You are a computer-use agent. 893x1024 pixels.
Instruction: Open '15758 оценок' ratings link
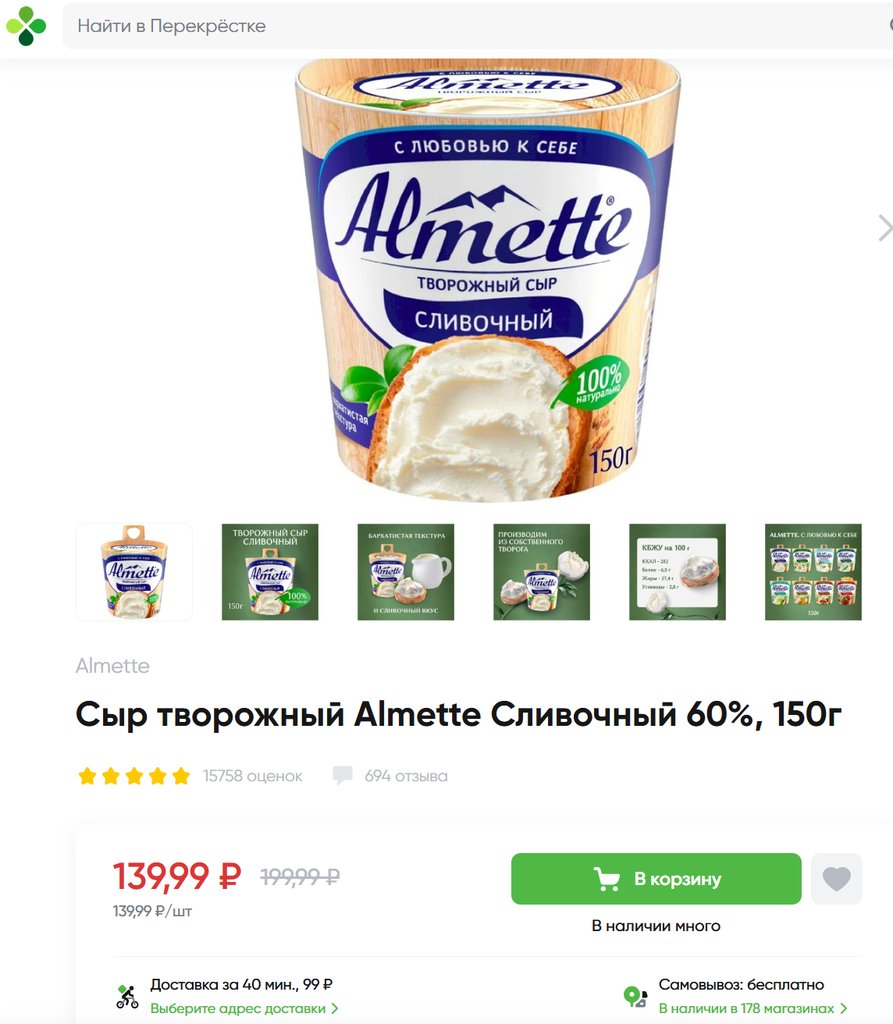click(x=252, y=776)
